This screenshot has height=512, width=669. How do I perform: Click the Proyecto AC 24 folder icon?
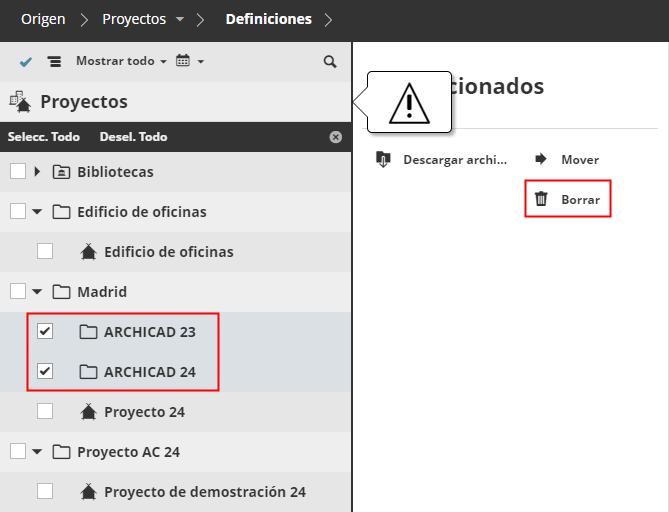coord(61,452)
